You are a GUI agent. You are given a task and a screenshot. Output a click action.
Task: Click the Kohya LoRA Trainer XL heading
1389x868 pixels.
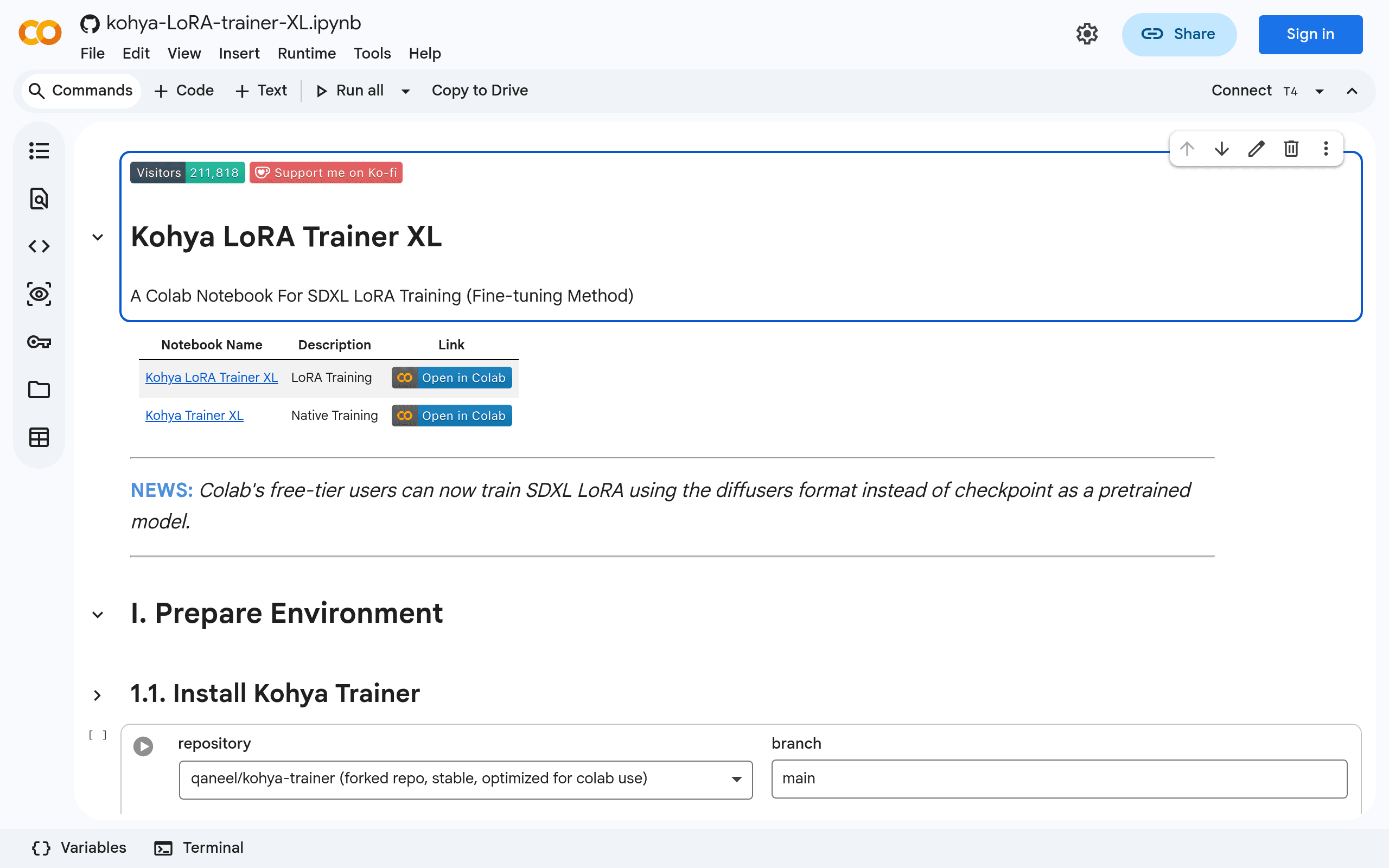[286, 237]
